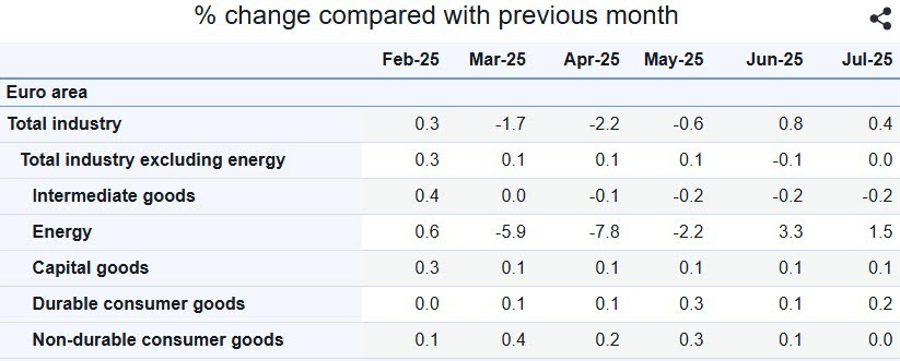Select the Jun-25 column header

point(774,60)
